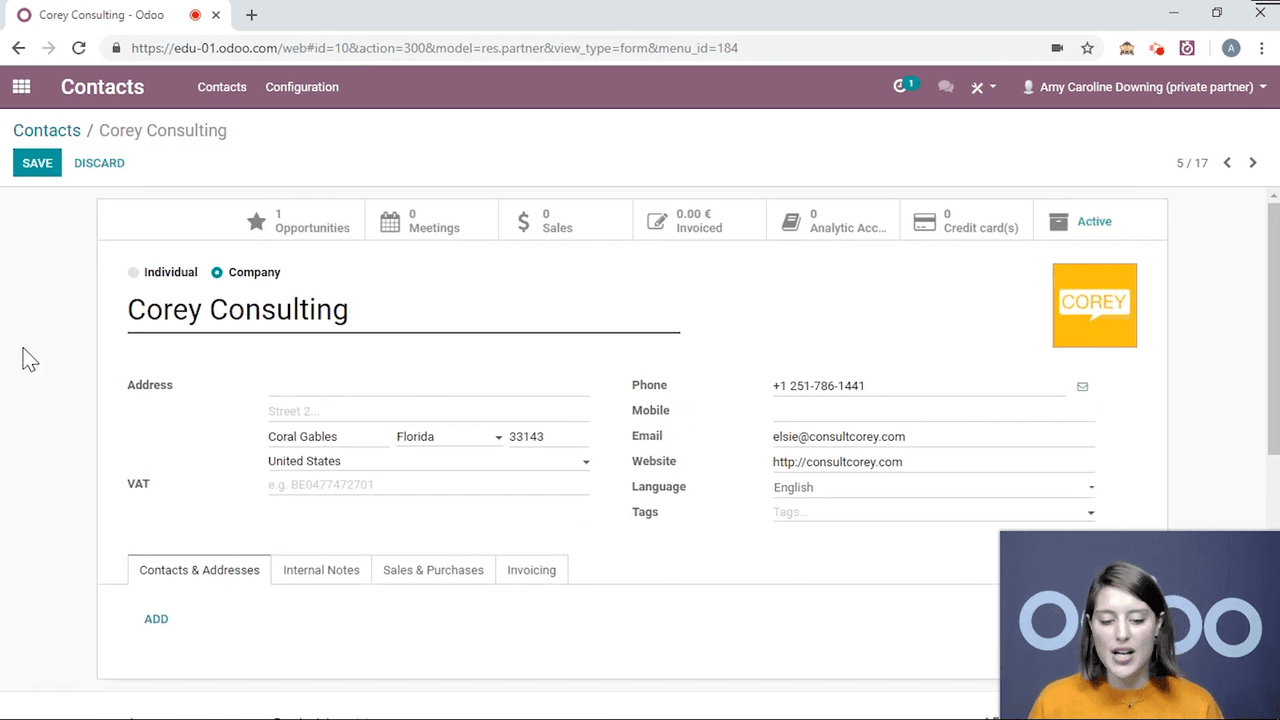Image resolution: width=1280 pixels, height=720 pixels.
Task: Click the SAVE button
Action: pyautogui.click(x=37, y=163)
